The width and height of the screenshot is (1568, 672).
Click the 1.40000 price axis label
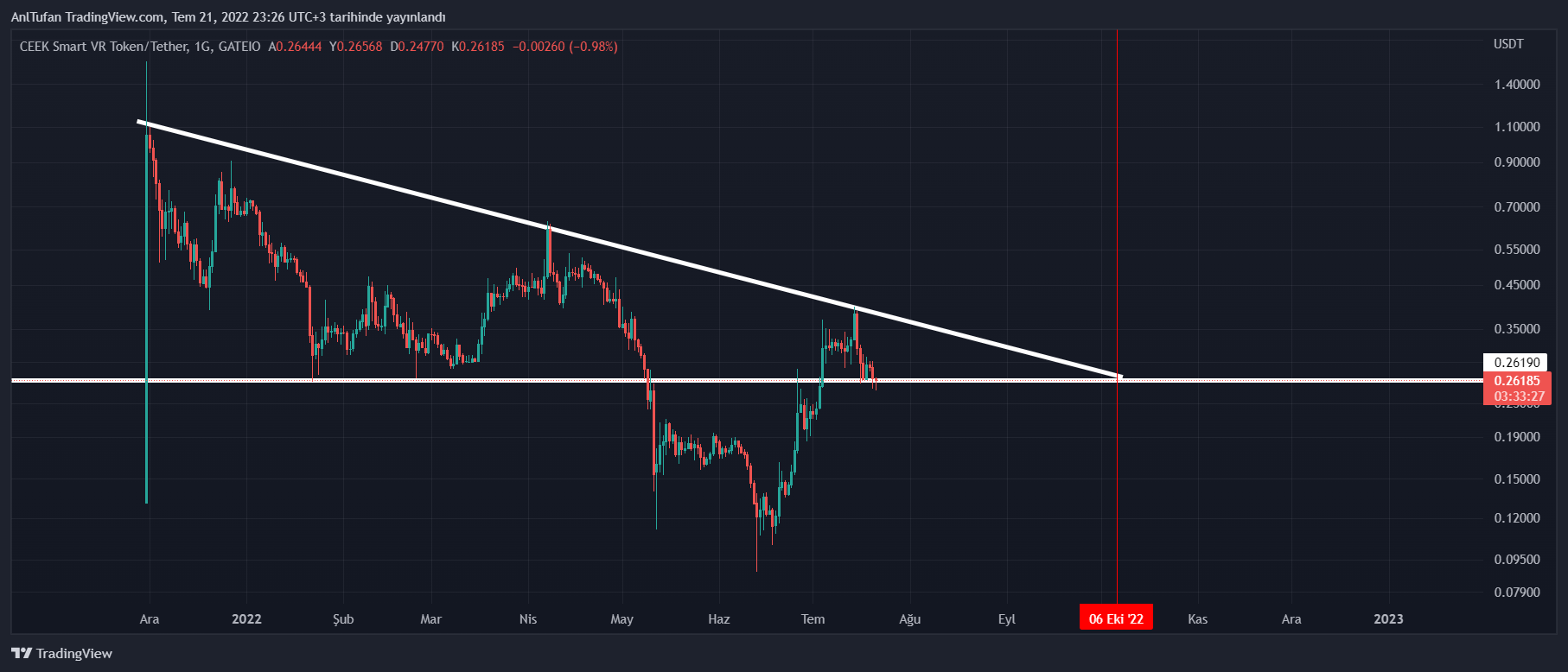(x=1517, y=85)
